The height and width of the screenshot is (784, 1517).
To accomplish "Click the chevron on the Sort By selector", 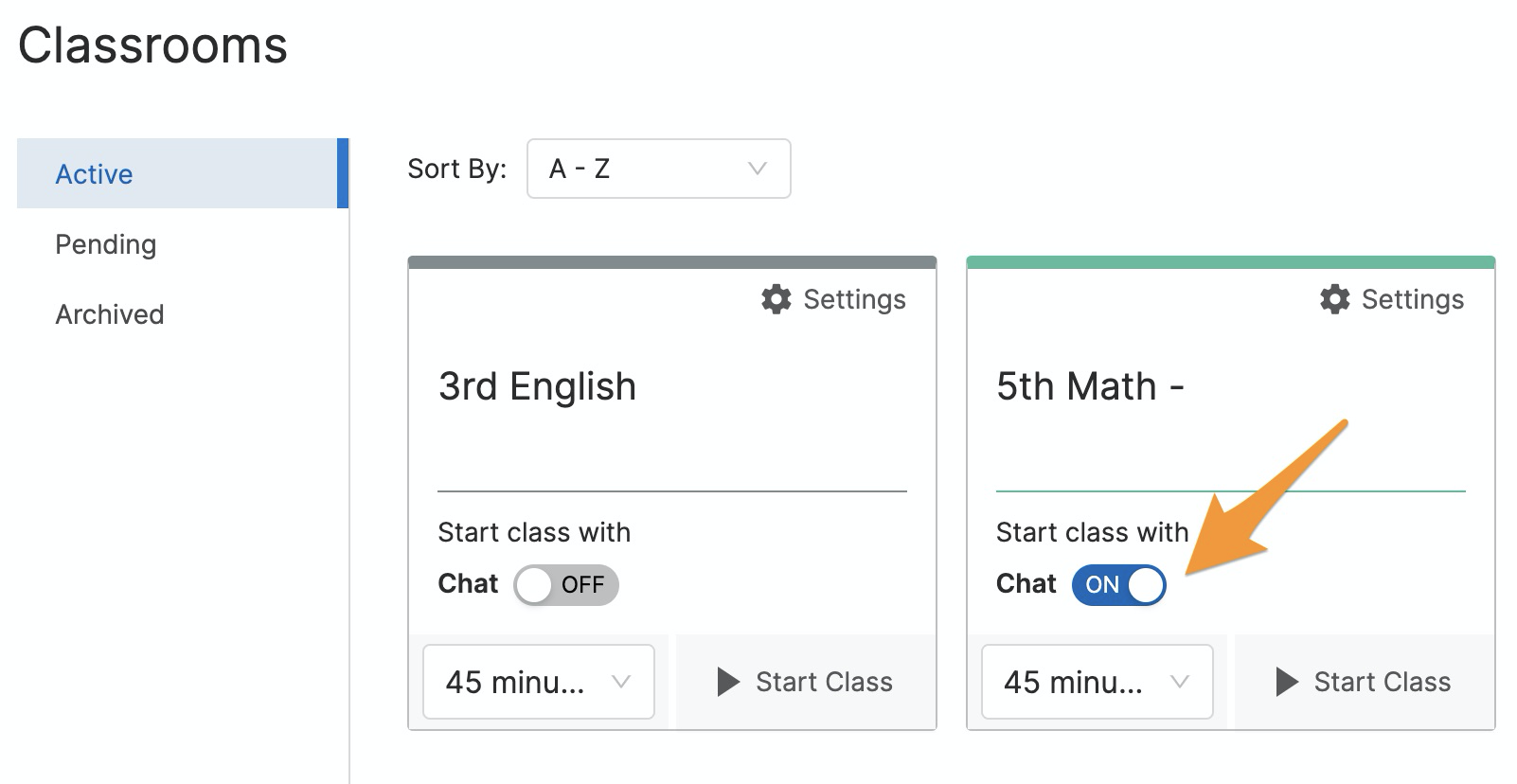I will (755, 169).
